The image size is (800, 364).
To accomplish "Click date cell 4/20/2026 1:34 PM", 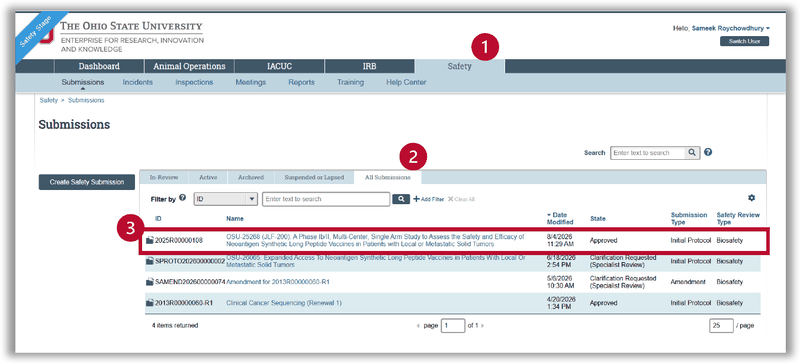I will [560, 303].
